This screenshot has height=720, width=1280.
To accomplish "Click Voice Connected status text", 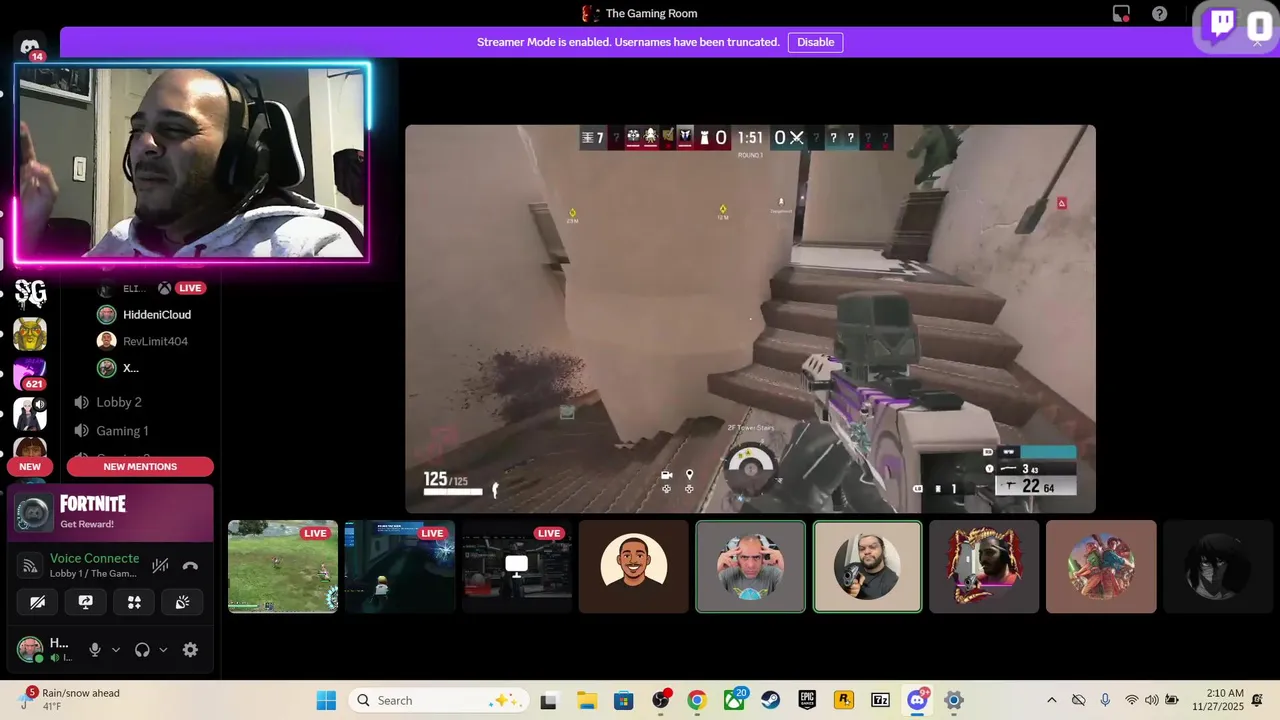I will [94, 558].
